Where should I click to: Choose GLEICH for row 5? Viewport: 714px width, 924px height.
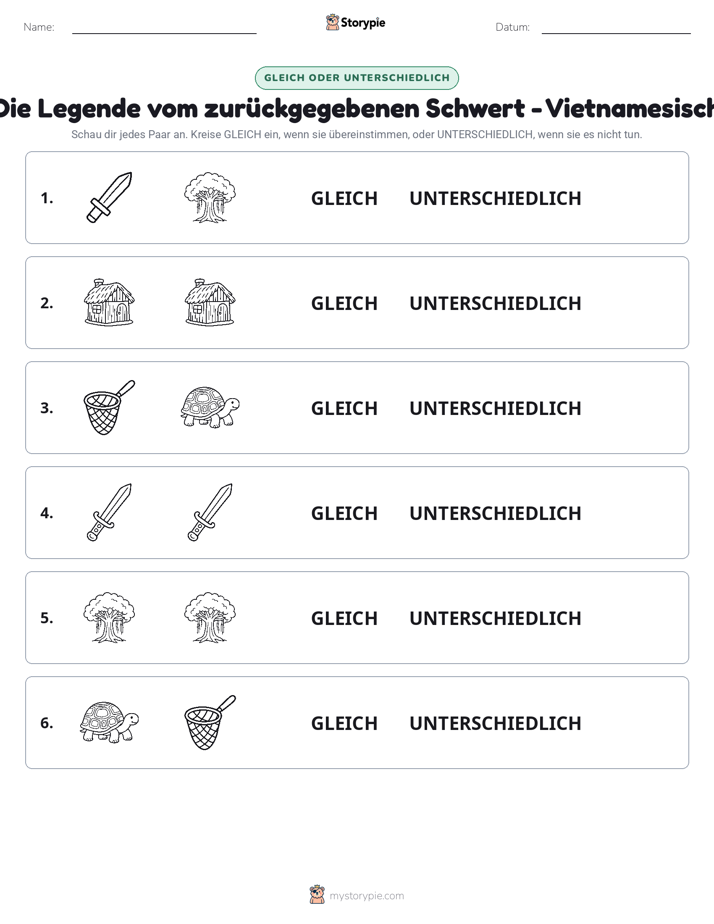click(x=344, y=618)
